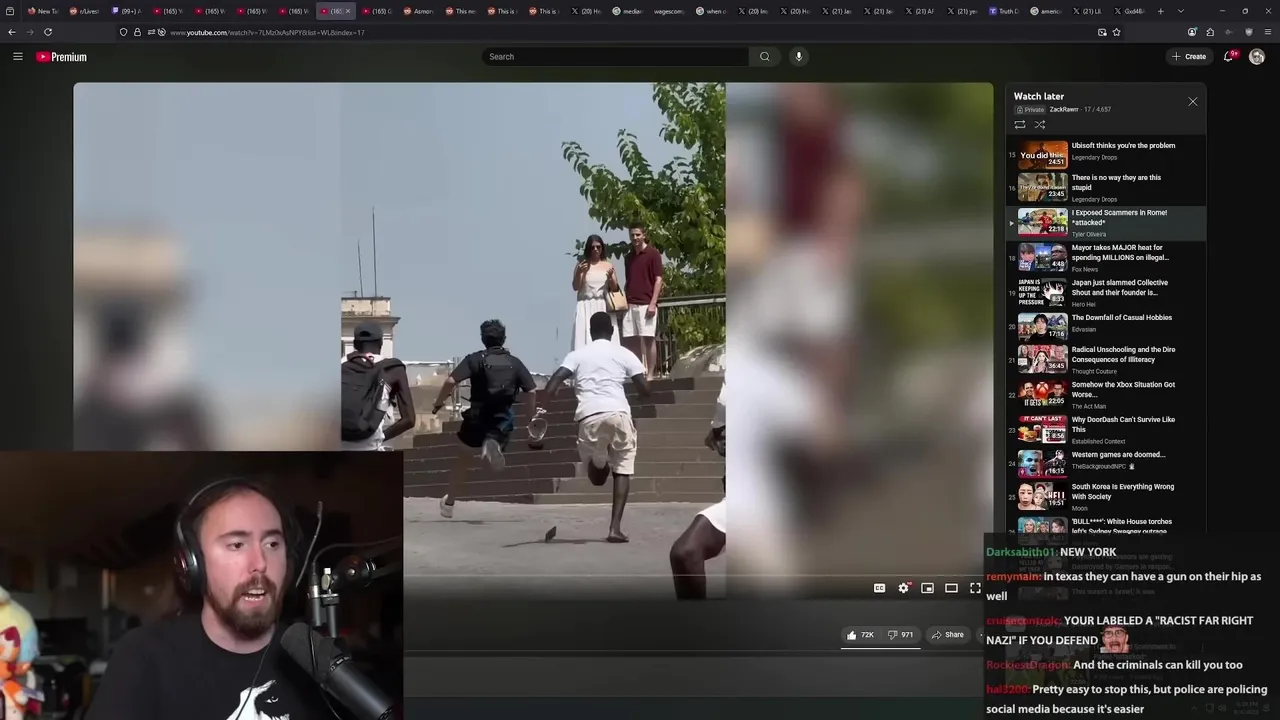The height and width of the screenshot is (720, 1280).
Task: Open the Firefox View tab overview icon
Action: pos(10,11)
